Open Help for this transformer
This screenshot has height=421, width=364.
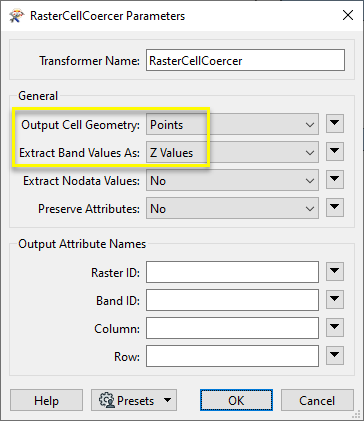tap(46, 400)
